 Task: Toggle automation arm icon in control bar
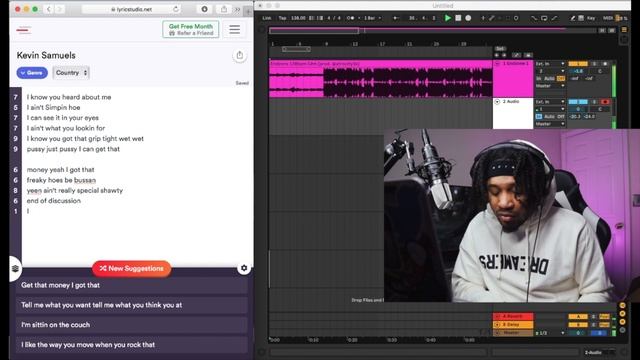[x=492, y=18]
